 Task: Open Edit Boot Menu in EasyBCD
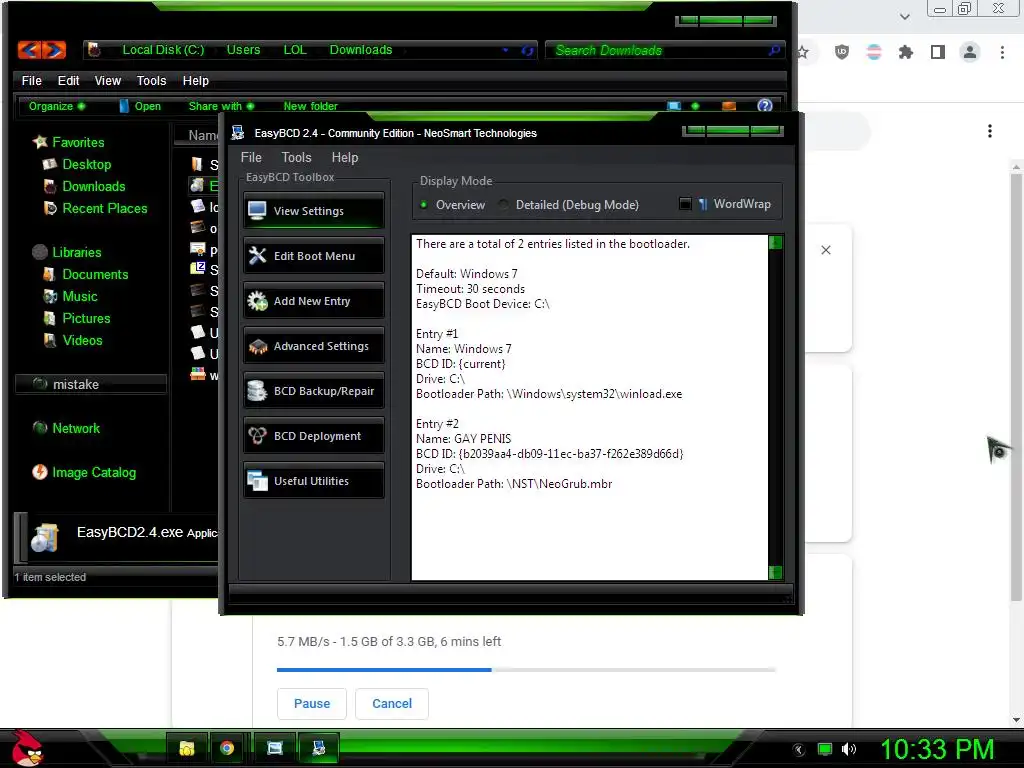tap(313, 255)
